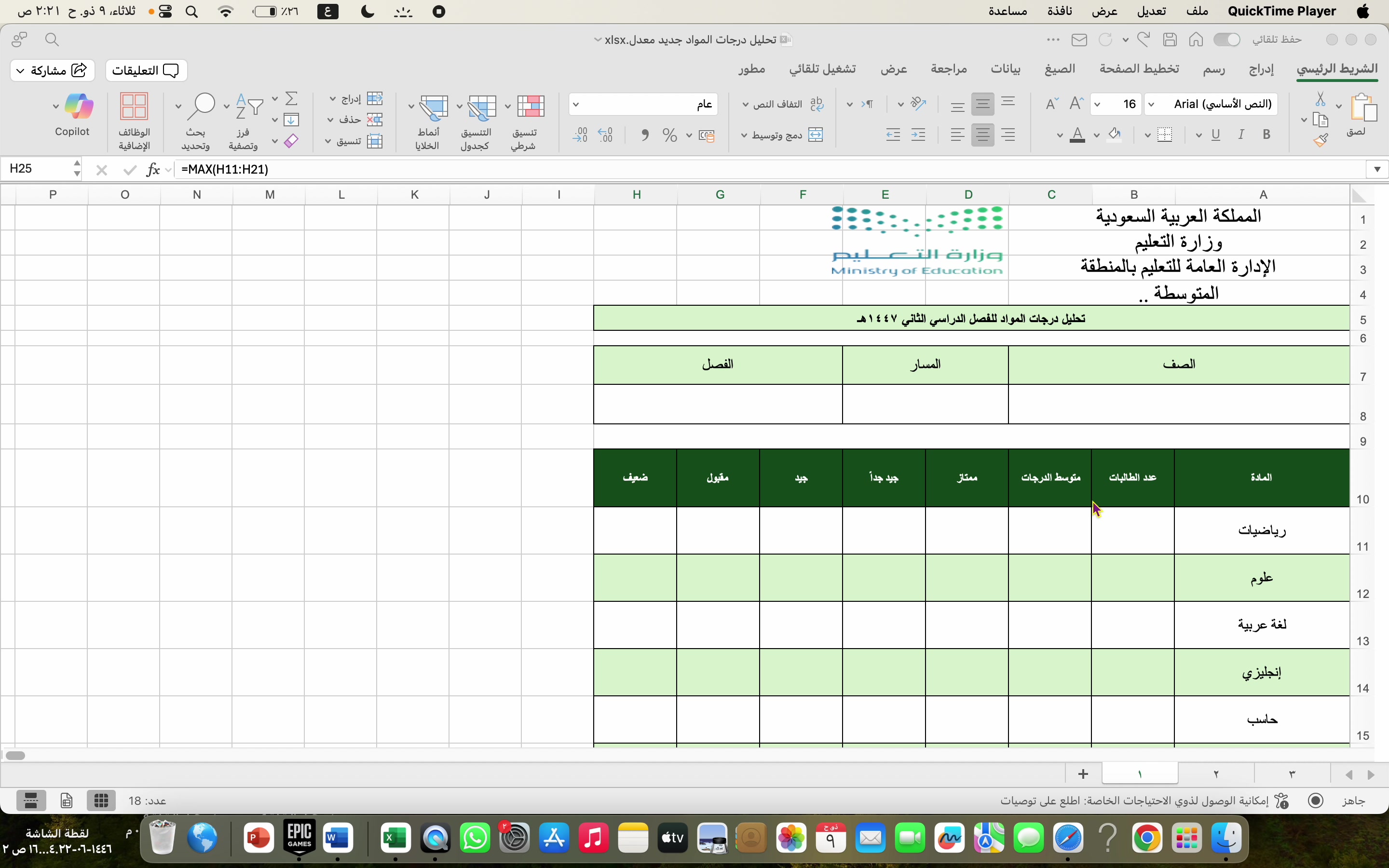
Task: Click the fx insert function icon
Action: pos(153,169)
